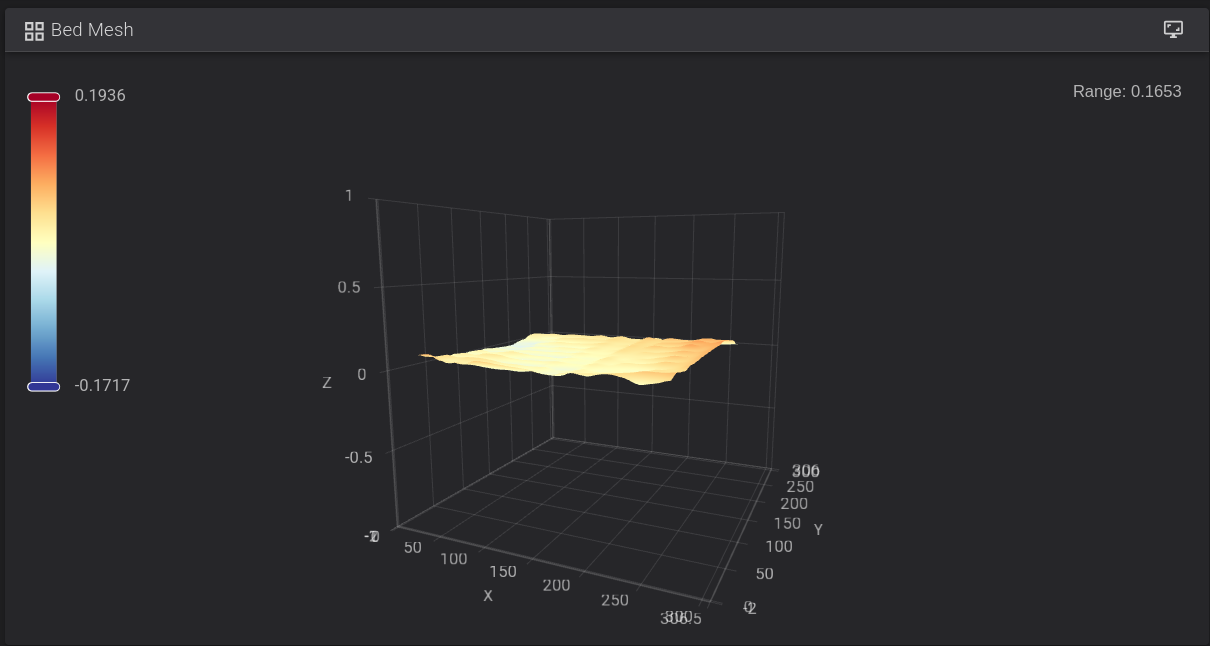The height and width of the screenshot is (646, 1210).
Task: Click the Bed Mesh grid icon
Action: (x=34, y=30)
